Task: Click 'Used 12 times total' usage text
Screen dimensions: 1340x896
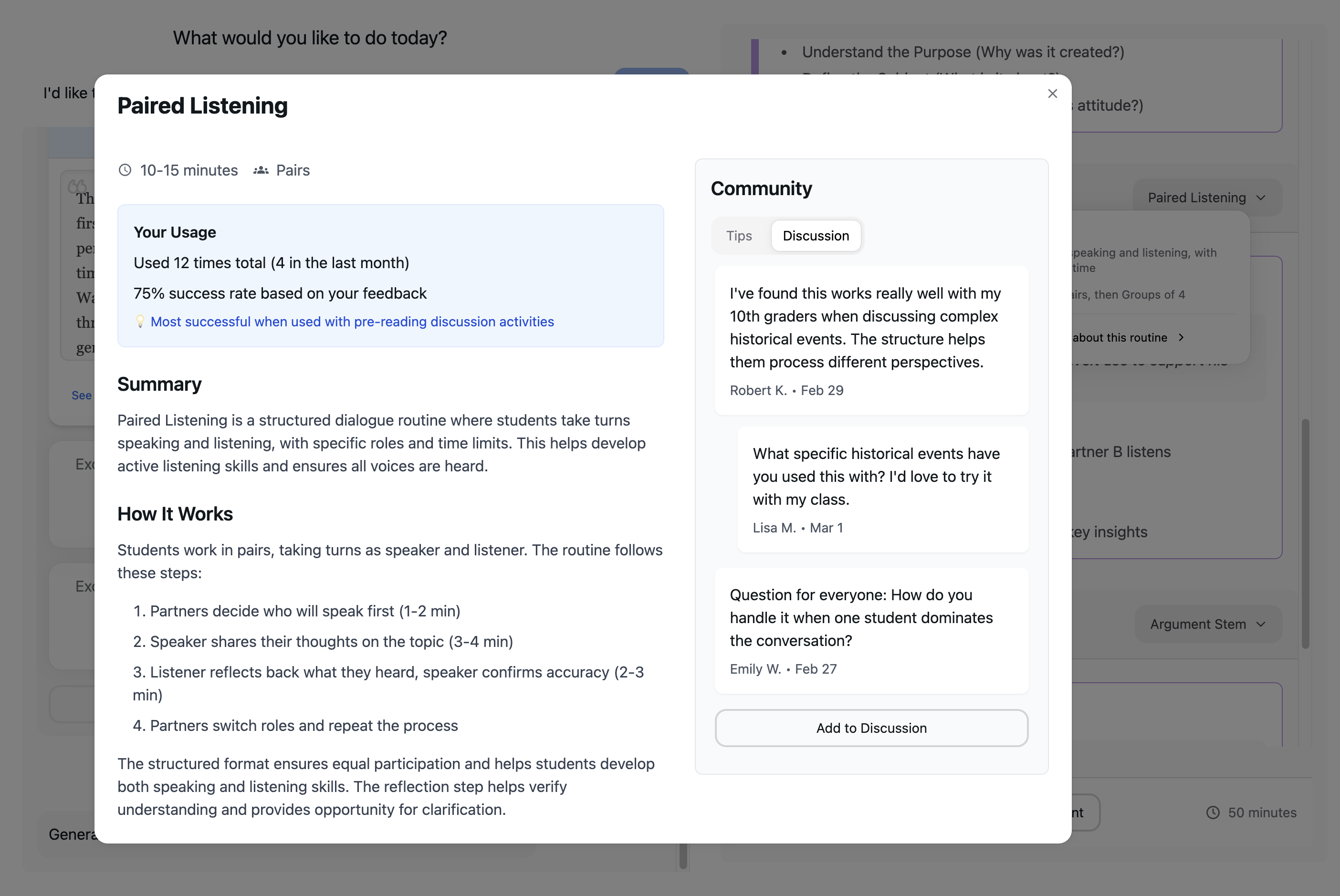Action: [x=272, y=263]
